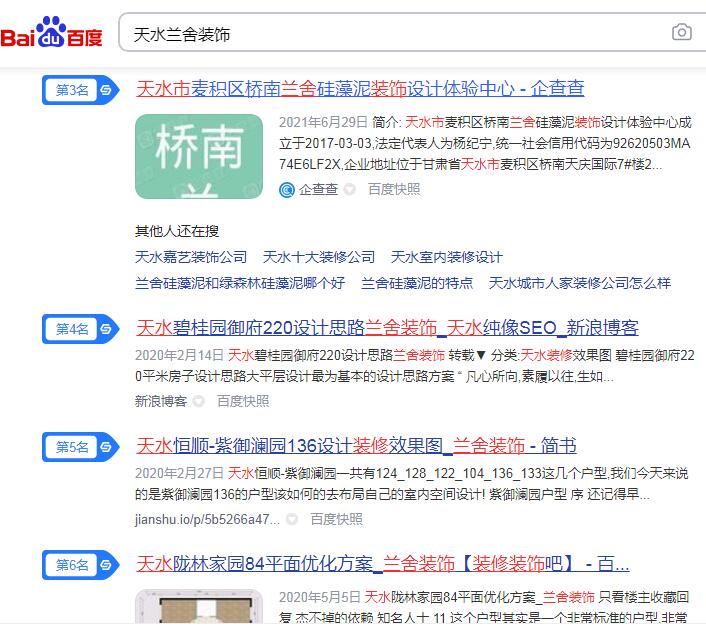The image size is (706, 638).
Task: Open 天水陇林家园84平面优化方案 result title
Action: (383, 564)
